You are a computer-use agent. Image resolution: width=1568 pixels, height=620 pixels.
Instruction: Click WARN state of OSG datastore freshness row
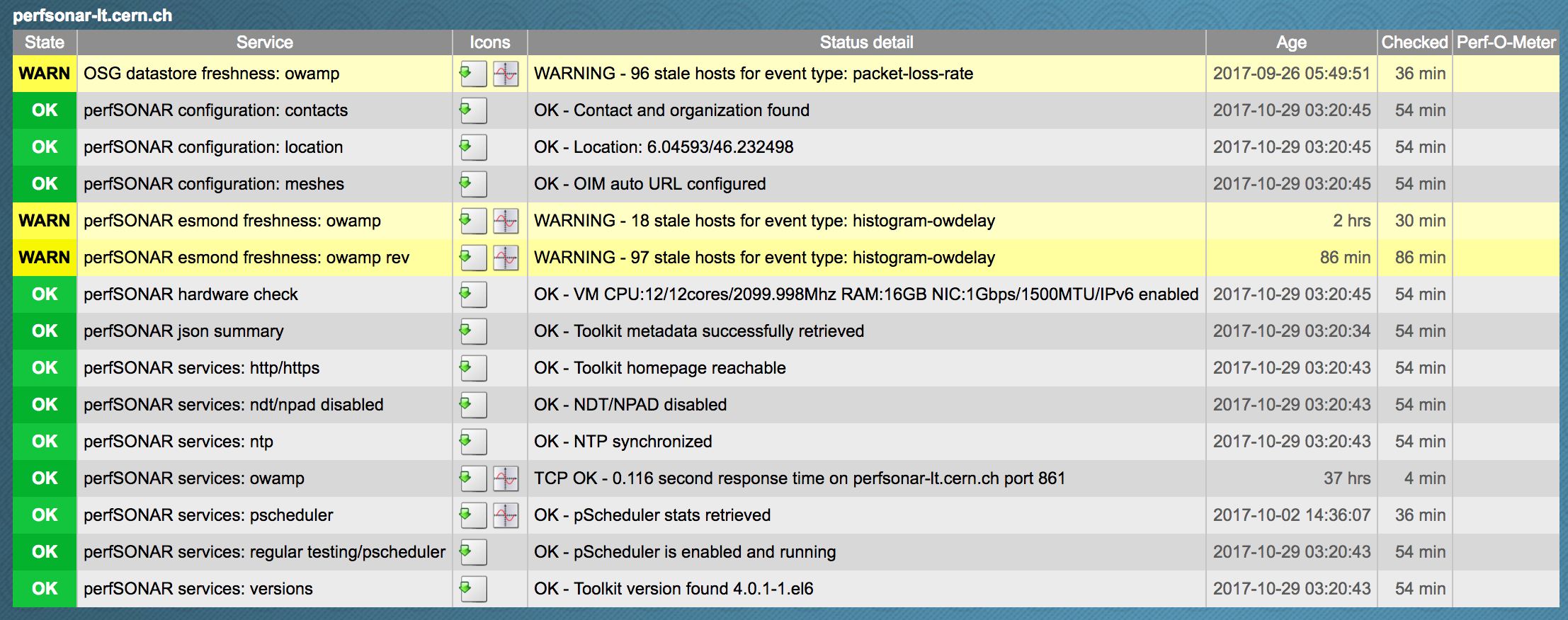(x=45, y=74)
